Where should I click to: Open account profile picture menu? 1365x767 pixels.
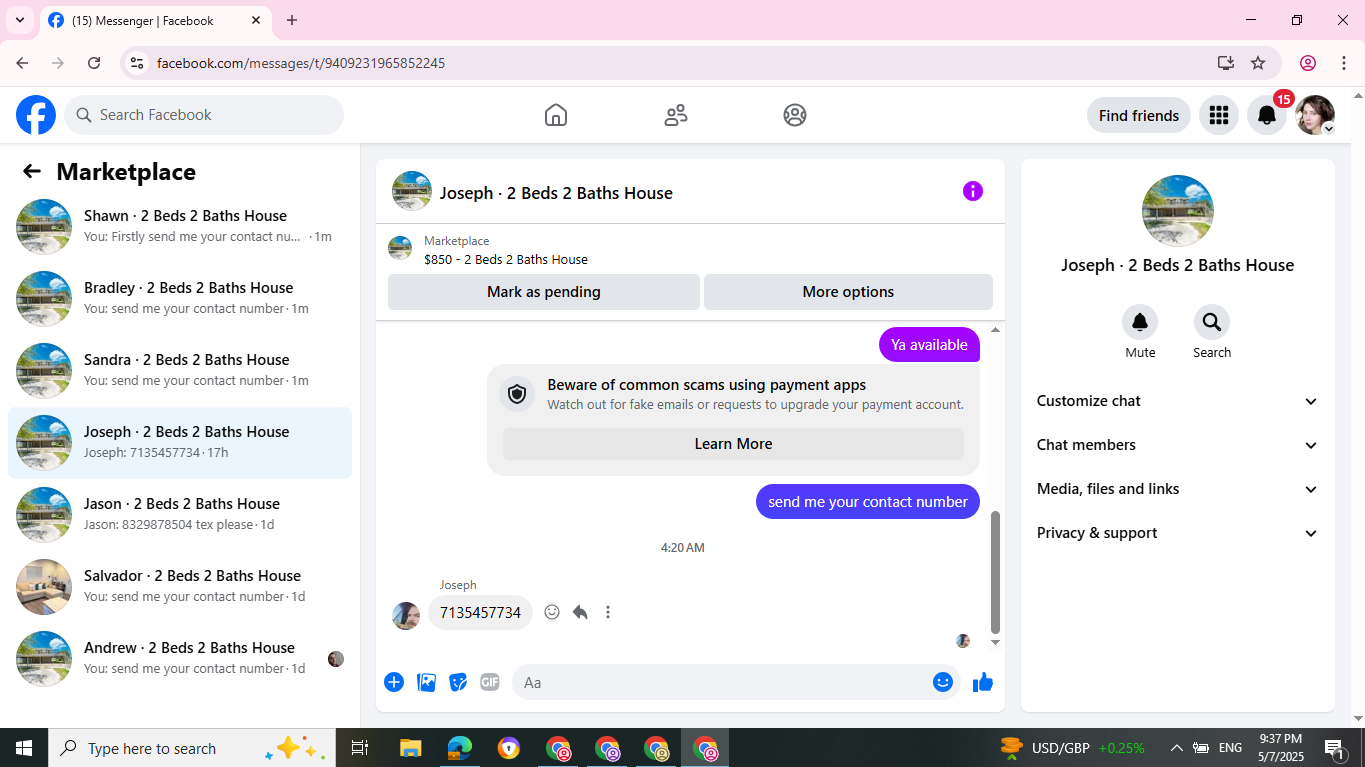pos(1315,115)
